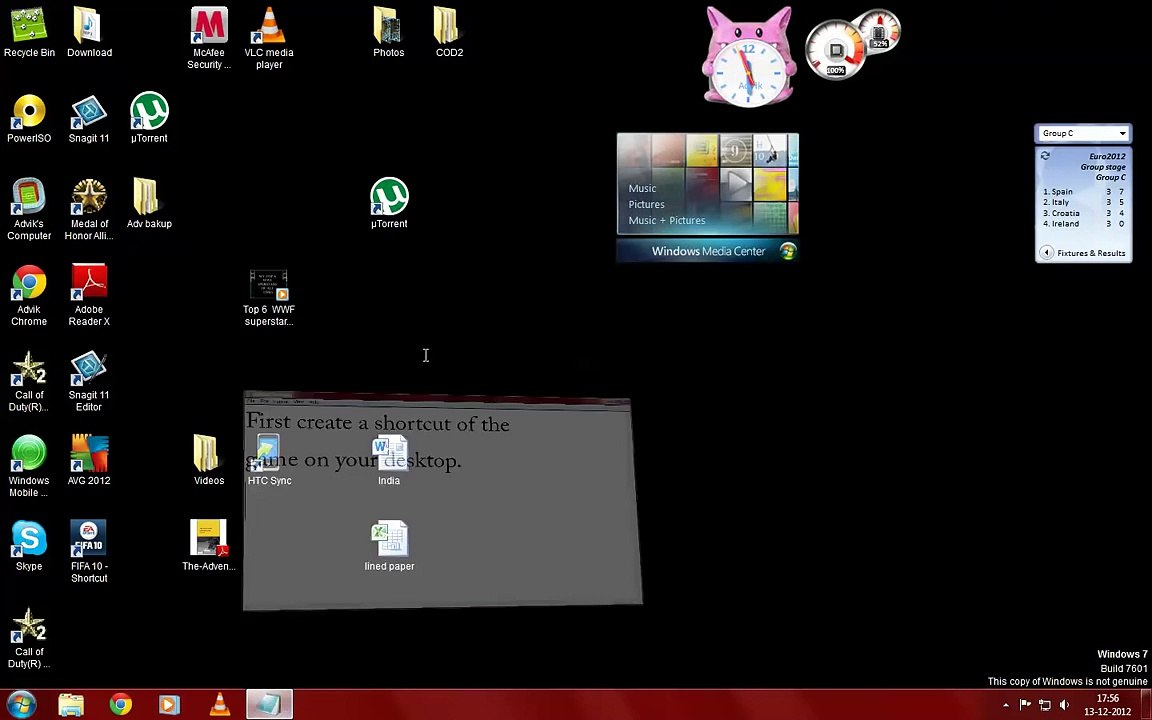
Task: Choose Music + Pictures in Media Center gadget
Action: pyautogui.click(x=666, y=220)
